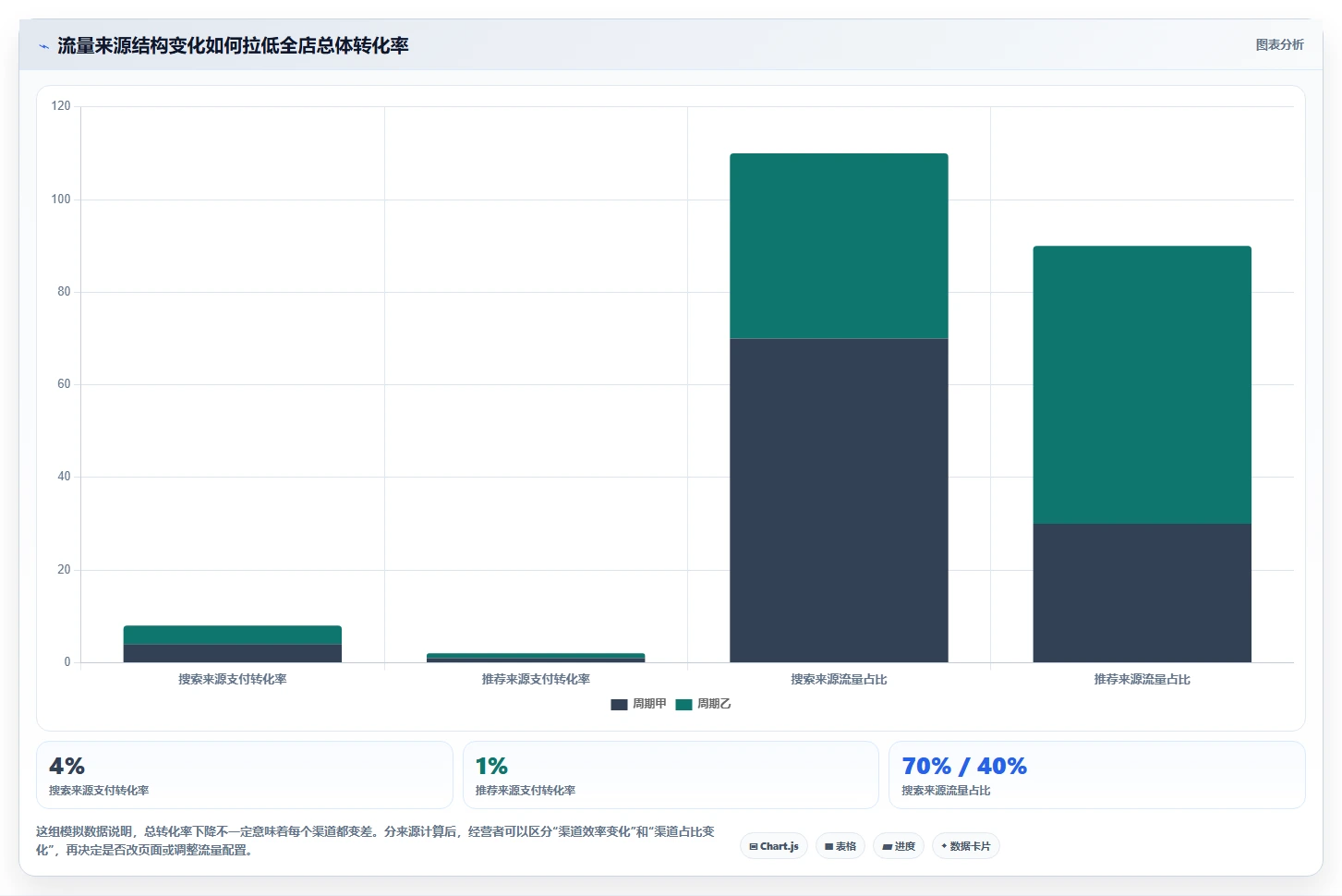Click the y-axis value 80
The height and width of the screenshot is (896, 1342).
pyautogui.click(x=64, y=291)
